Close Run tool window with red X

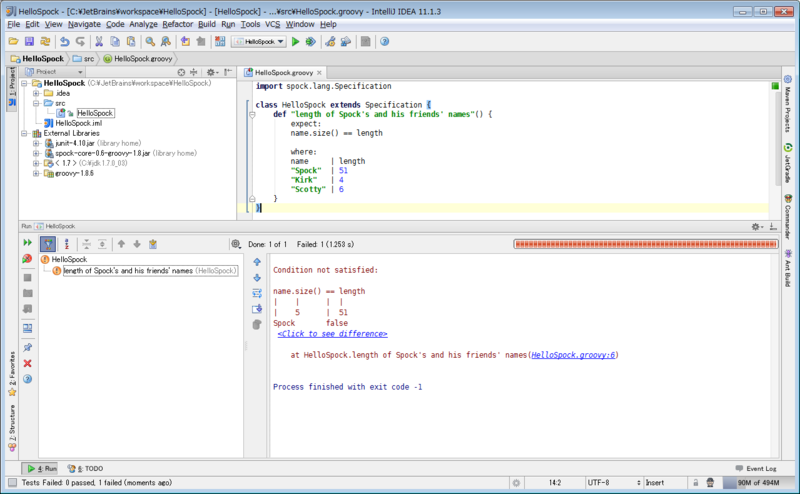[28, 363]
